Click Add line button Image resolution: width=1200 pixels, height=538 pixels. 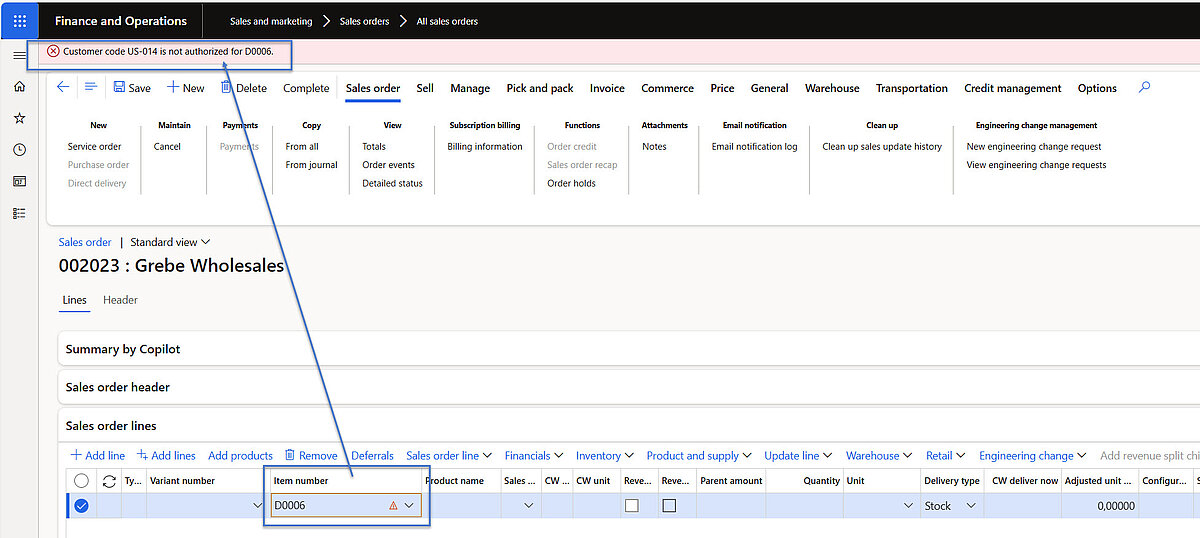[x=97, y=456]
